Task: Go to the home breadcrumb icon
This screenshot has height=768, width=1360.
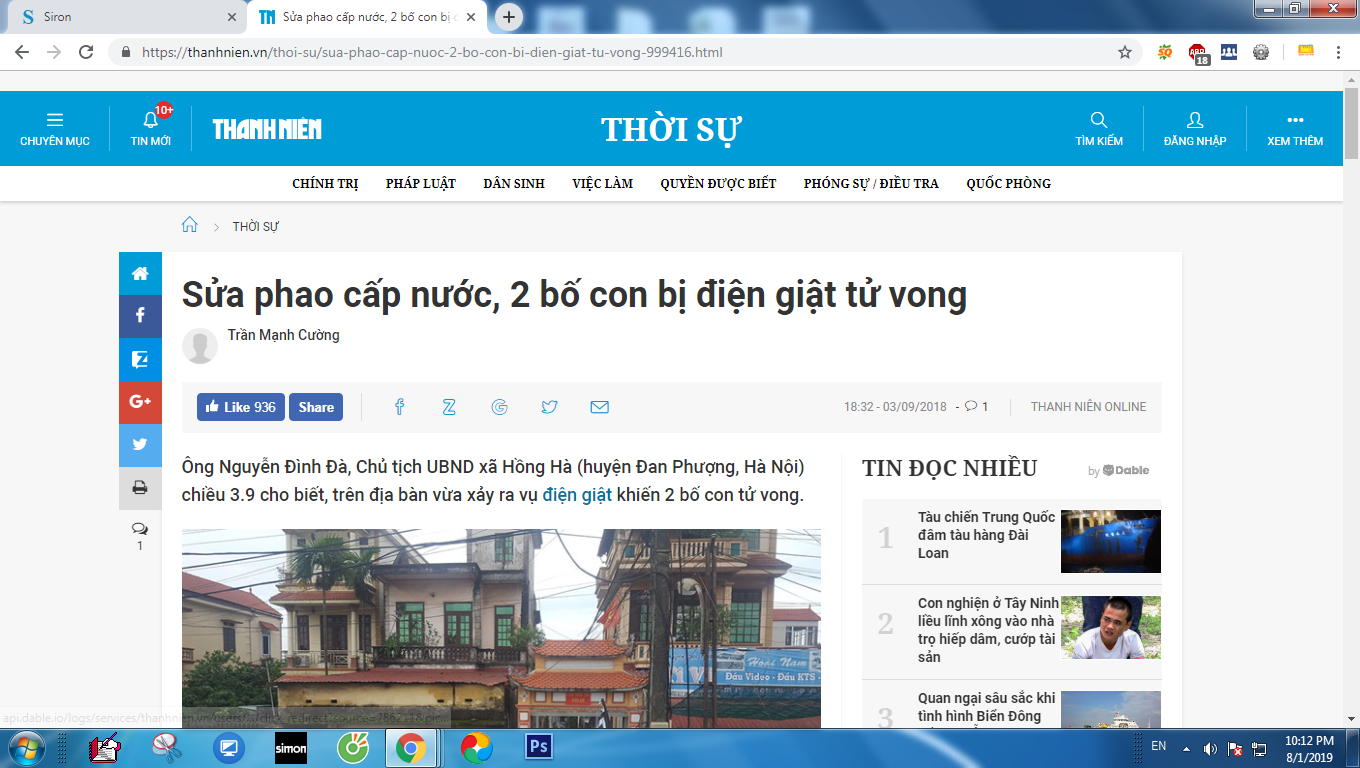Action: [x=190, y=225]
